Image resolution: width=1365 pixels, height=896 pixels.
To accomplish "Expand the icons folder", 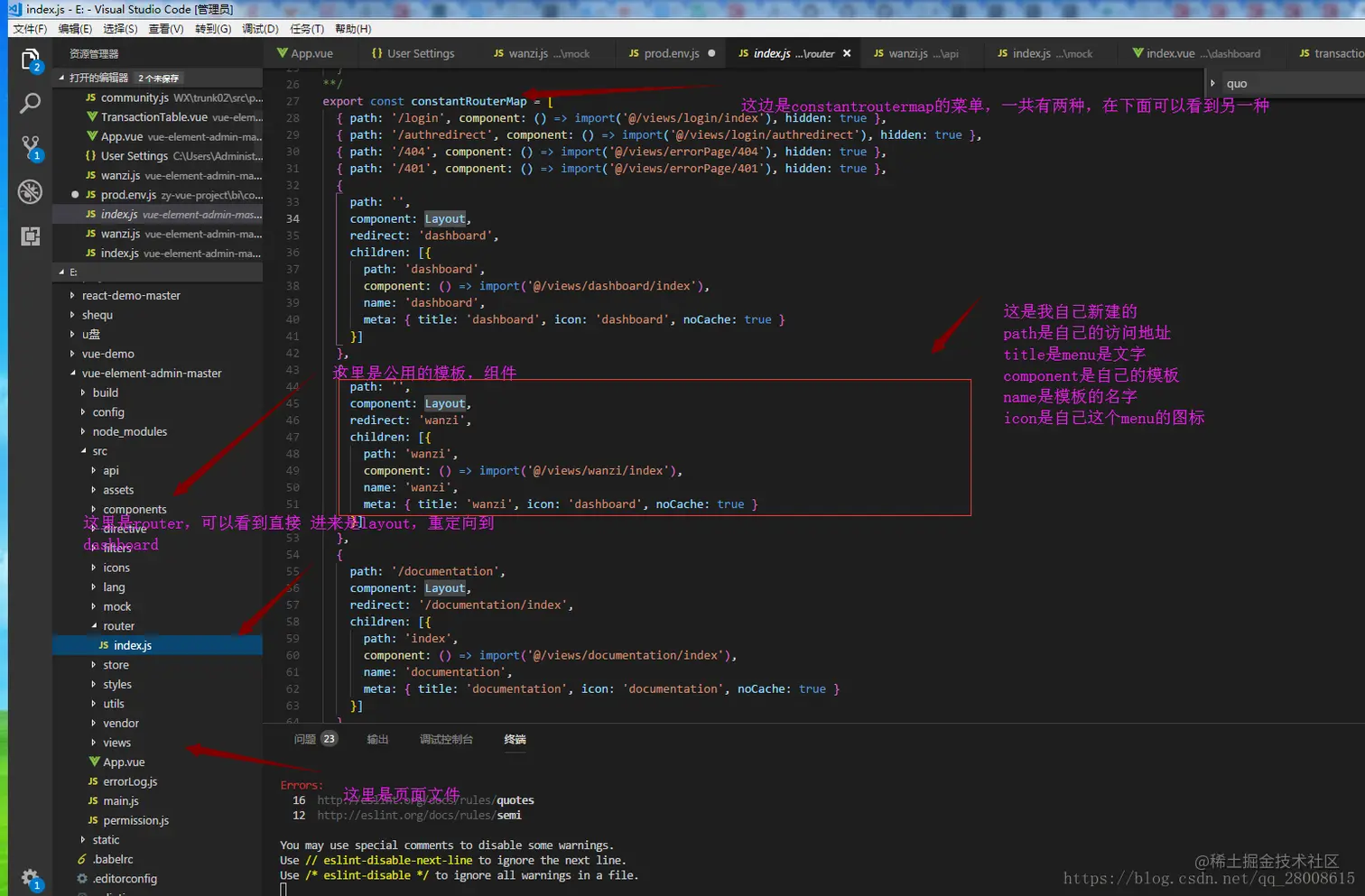I will point(158,568).
